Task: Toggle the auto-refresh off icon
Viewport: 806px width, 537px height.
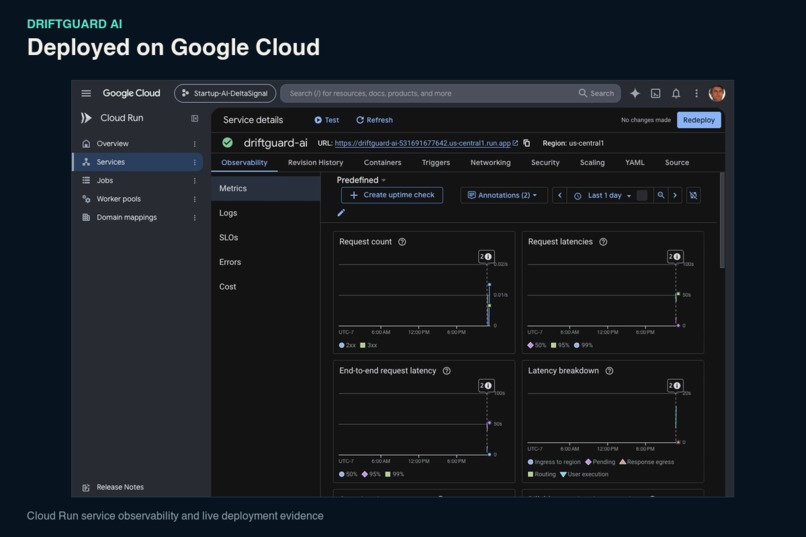Action: 693,195
